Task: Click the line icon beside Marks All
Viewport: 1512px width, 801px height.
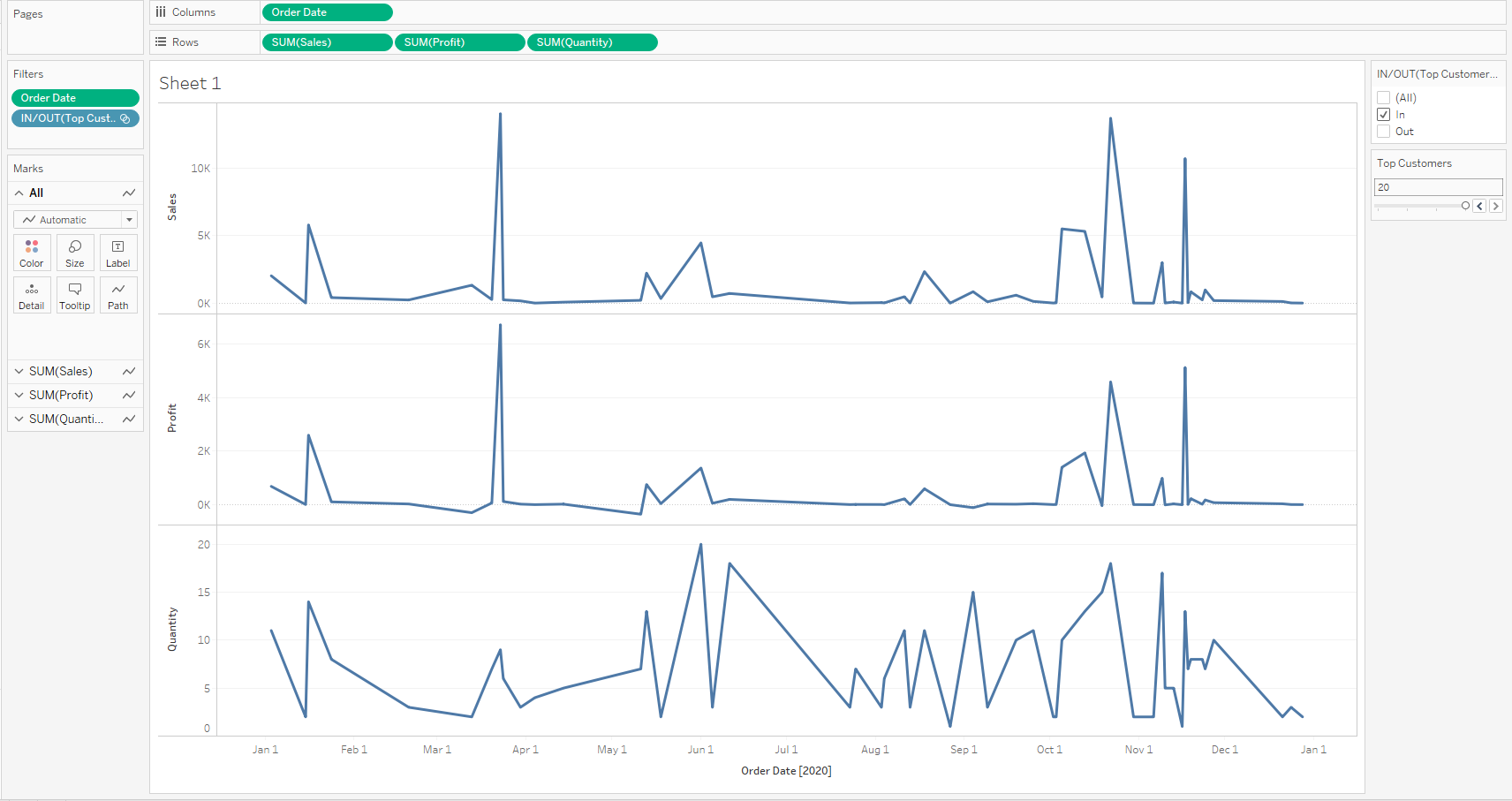Action: (x=129, y=193)
